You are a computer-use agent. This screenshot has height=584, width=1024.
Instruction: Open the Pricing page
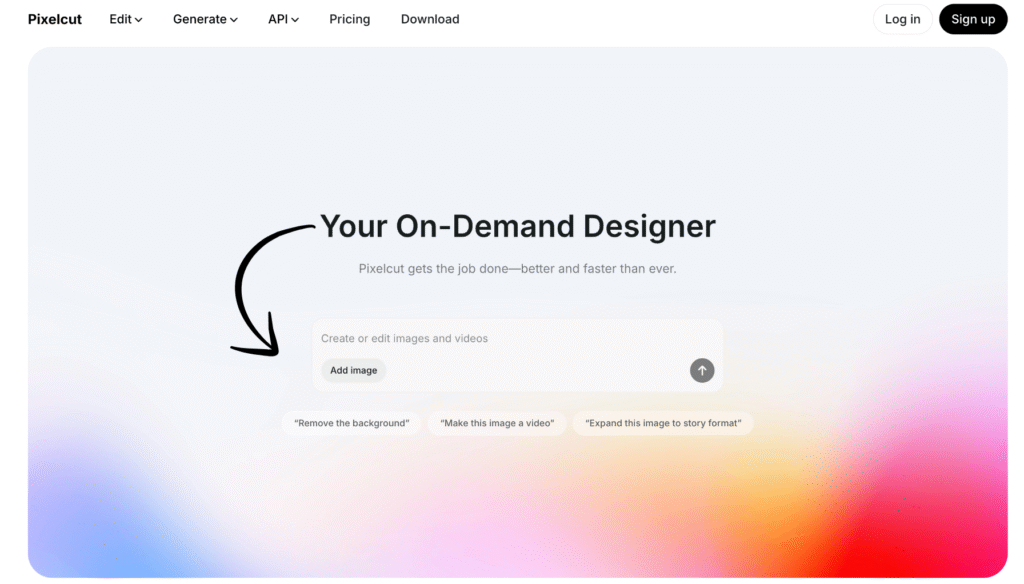(x=349, y=19)
